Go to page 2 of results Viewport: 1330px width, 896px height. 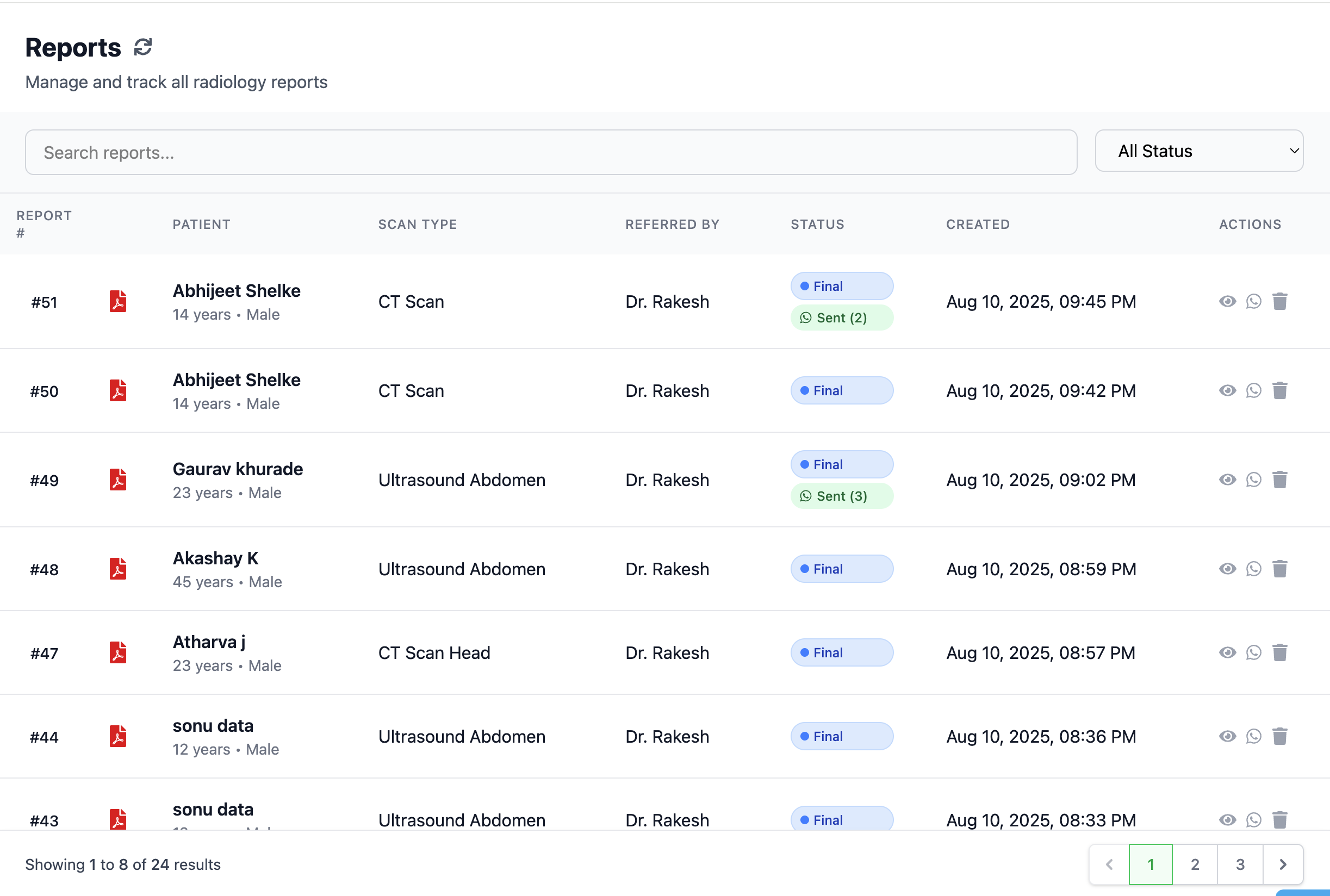pyautogui.click(x=1195, y=864)
